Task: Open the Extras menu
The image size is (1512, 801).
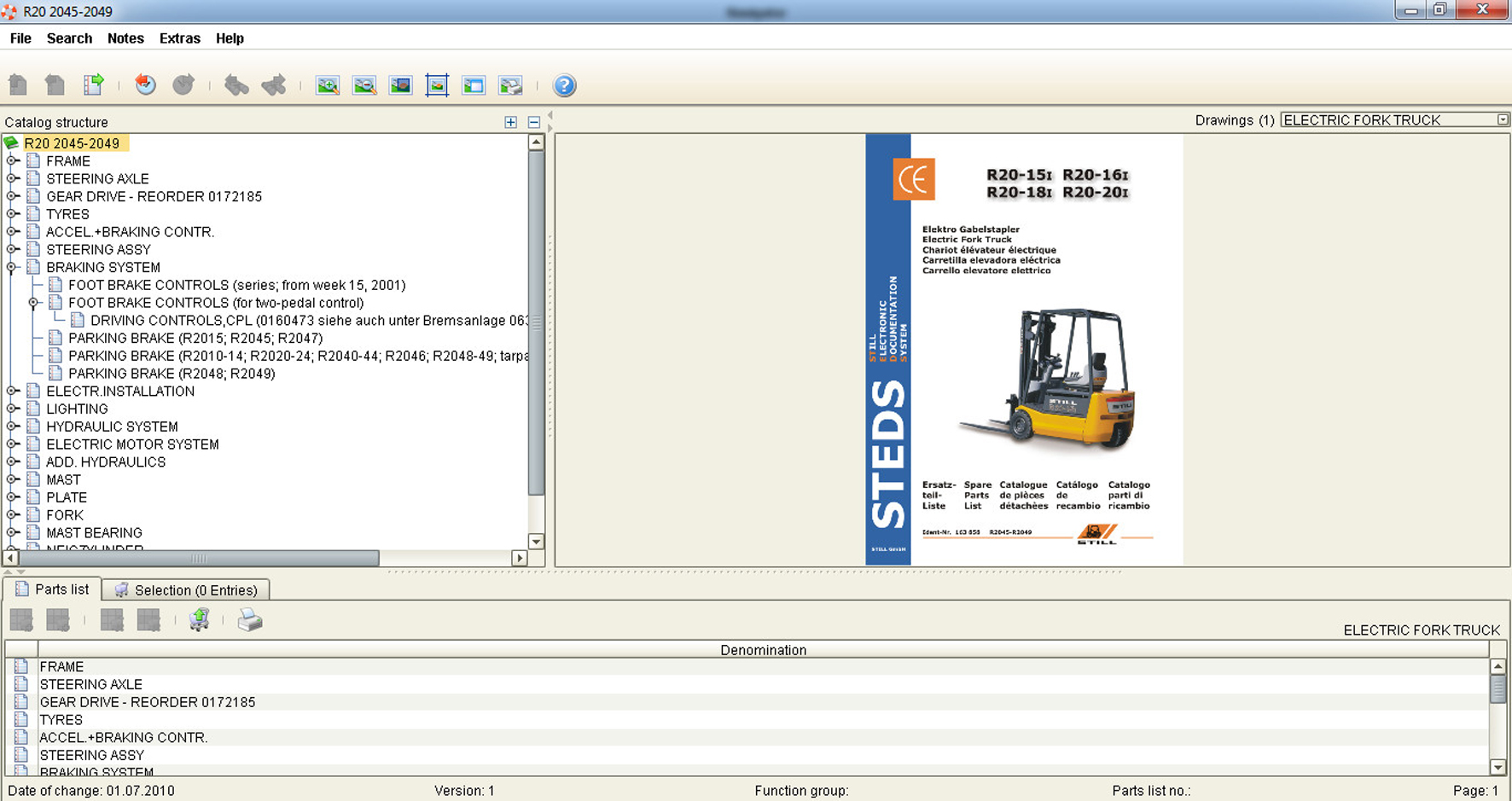Action: [179, 38]
